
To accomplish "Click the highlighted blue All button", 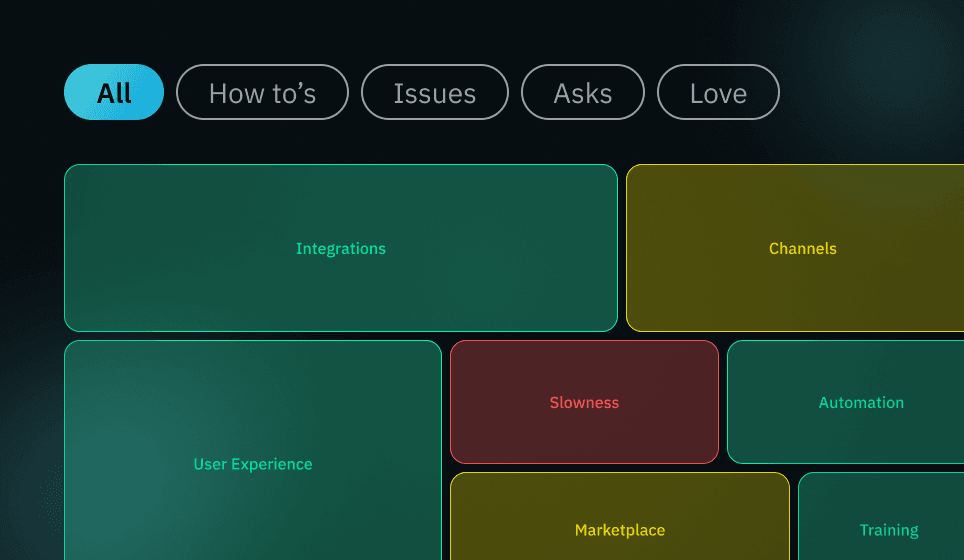I will pyautogui.click(x=114, y=93).
